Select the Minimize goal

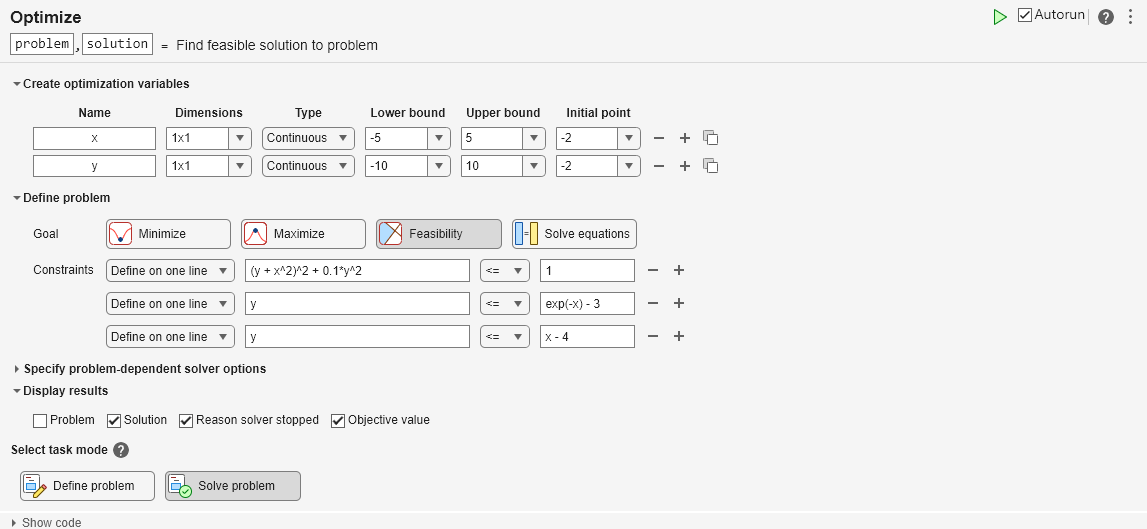pos(168,234)
